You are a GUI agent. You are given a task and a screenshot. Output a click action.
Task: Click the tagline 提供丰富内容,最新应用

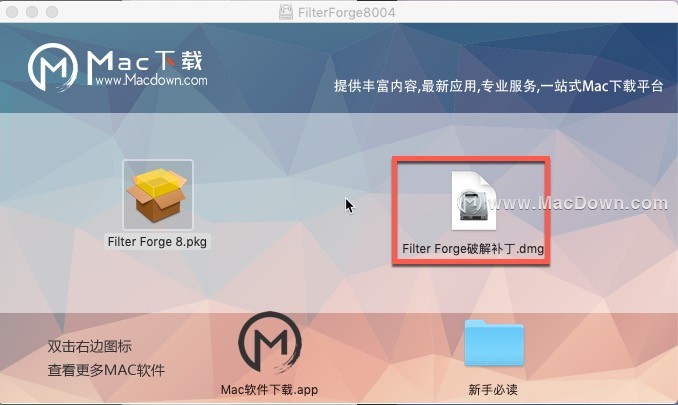tap(405, 86)
